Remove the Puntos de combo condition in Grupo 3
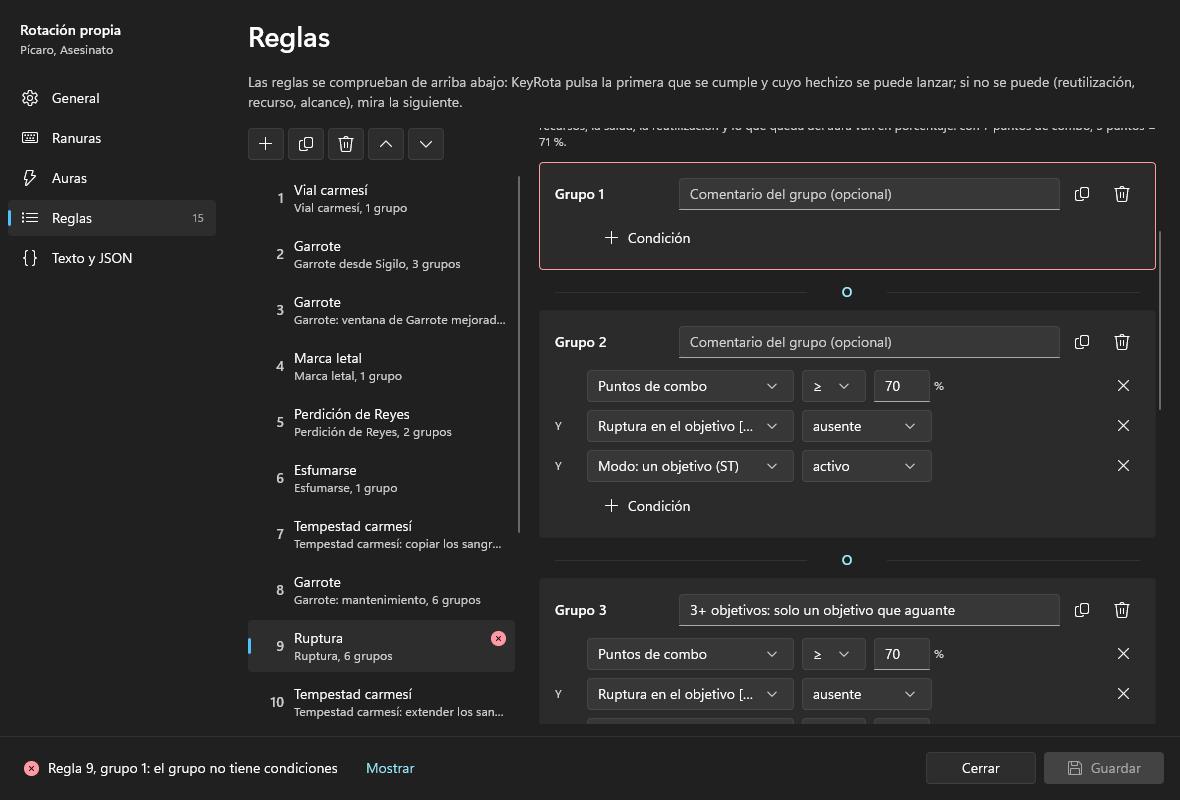Screen dimensions: 1180x800 tap(1123, 654)
